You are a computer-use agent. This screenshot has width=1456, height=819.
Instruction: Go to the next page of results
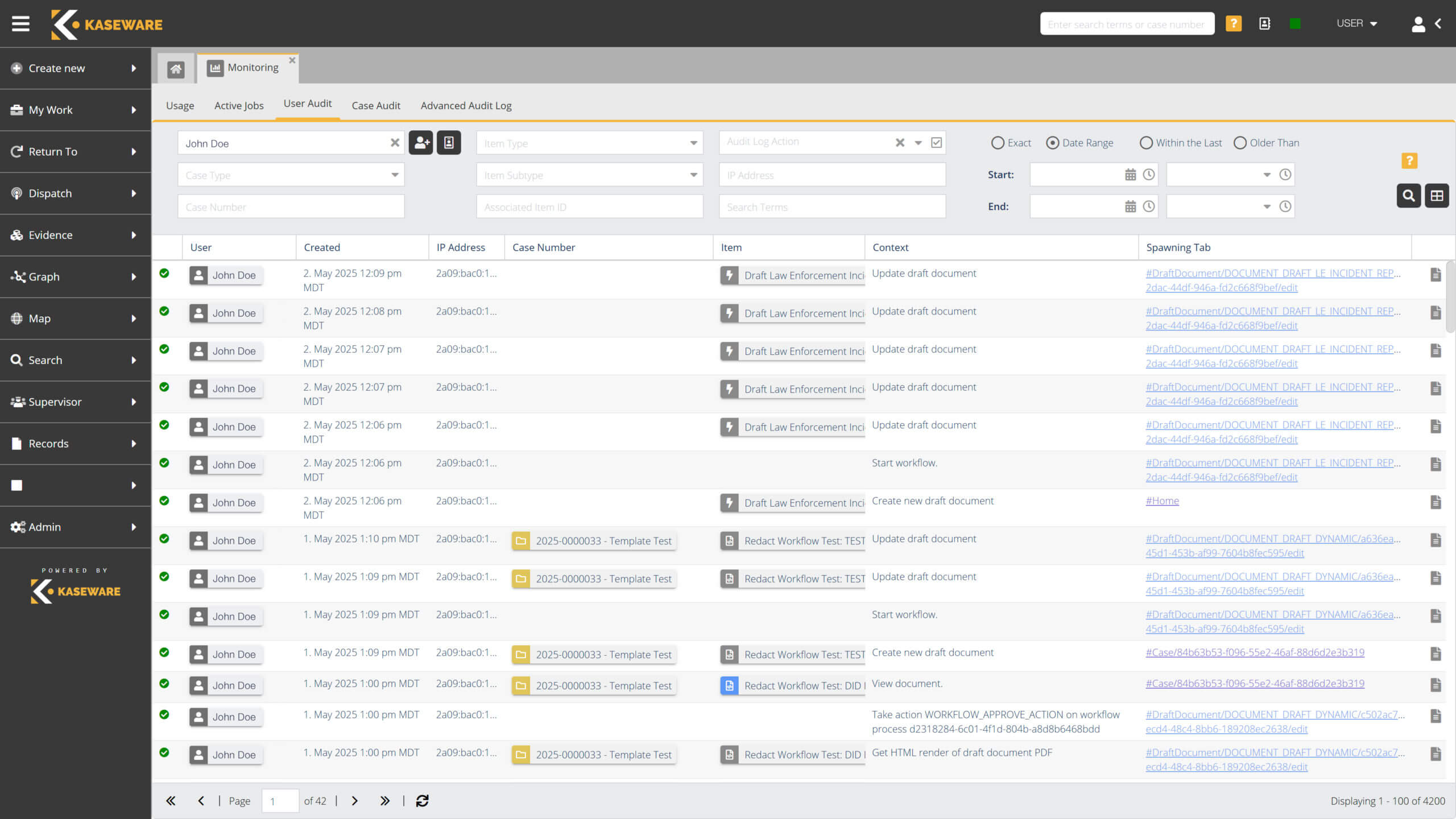coord(355,801)
